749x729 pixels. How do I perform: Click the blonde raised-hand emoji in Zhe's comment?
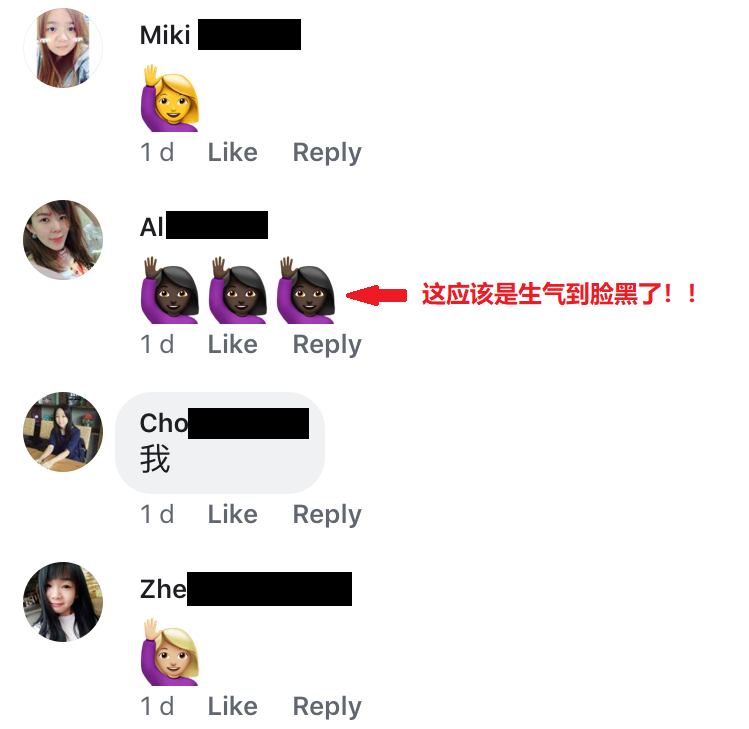click(x=170, y=652)
